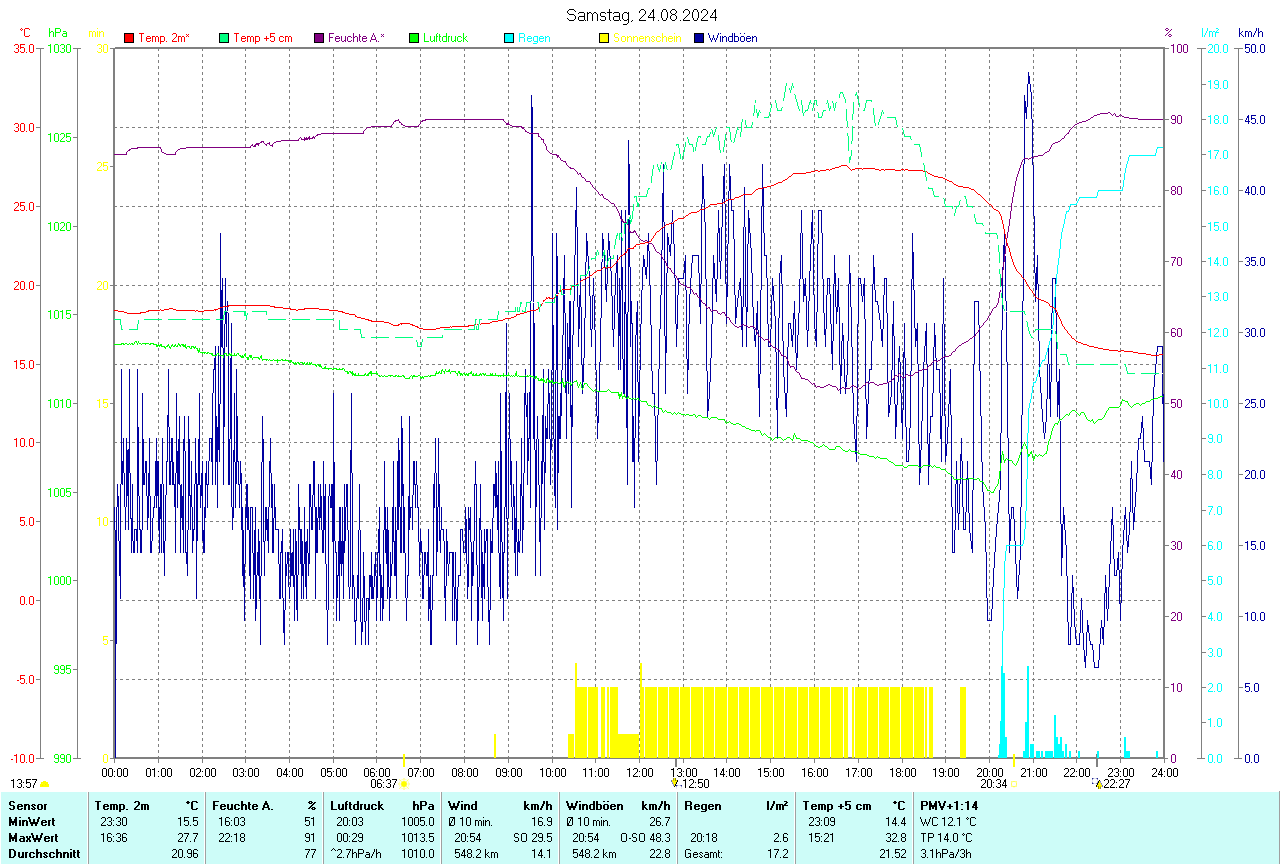Select the 'Temp. 2m*' legend label

tap(164, 38)
